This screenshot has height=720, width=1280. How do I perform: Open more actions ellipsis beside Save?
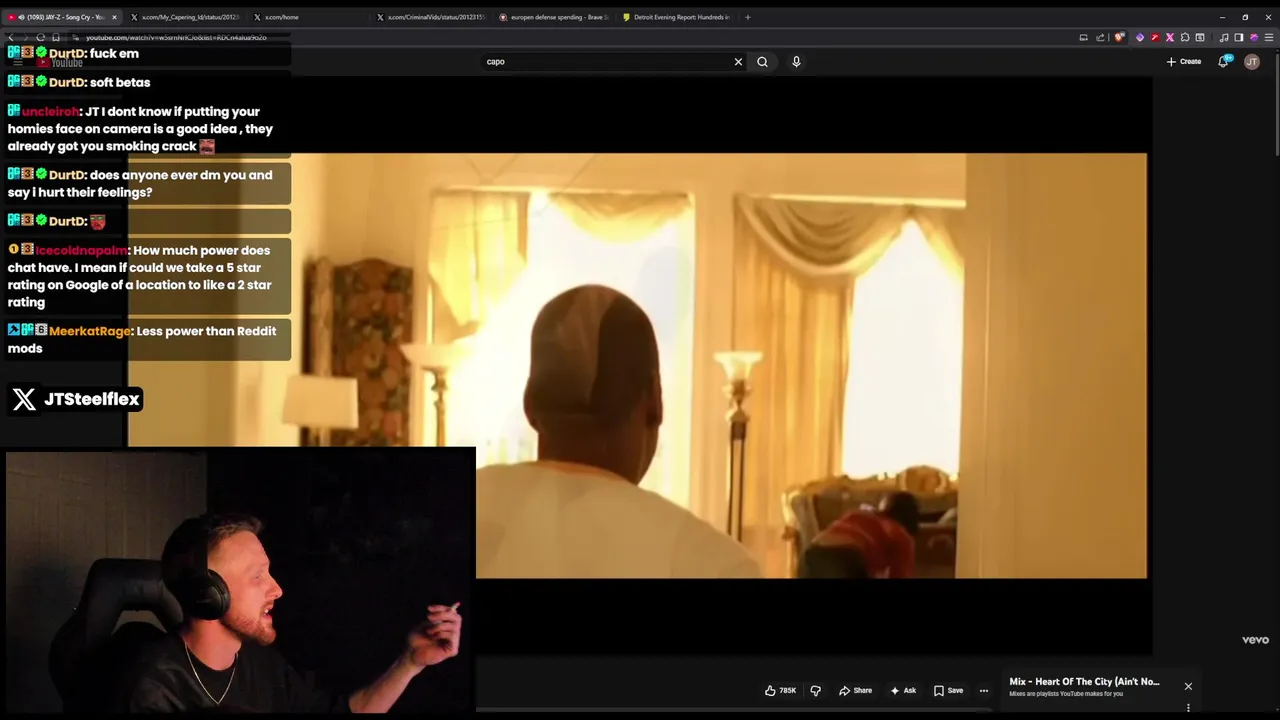tap(984, 690)
